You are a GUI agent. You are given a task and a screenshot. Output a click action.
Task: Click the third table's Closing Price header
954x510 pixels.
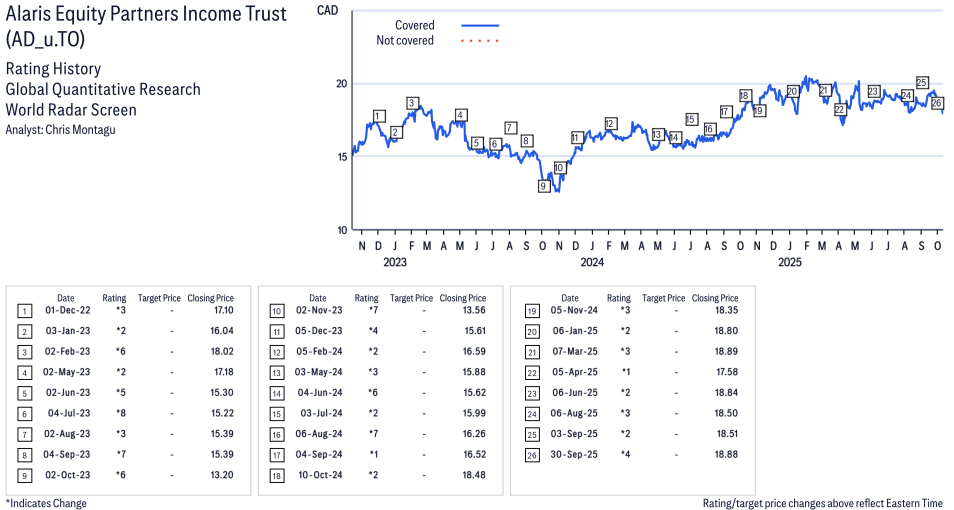pos(715,298)
